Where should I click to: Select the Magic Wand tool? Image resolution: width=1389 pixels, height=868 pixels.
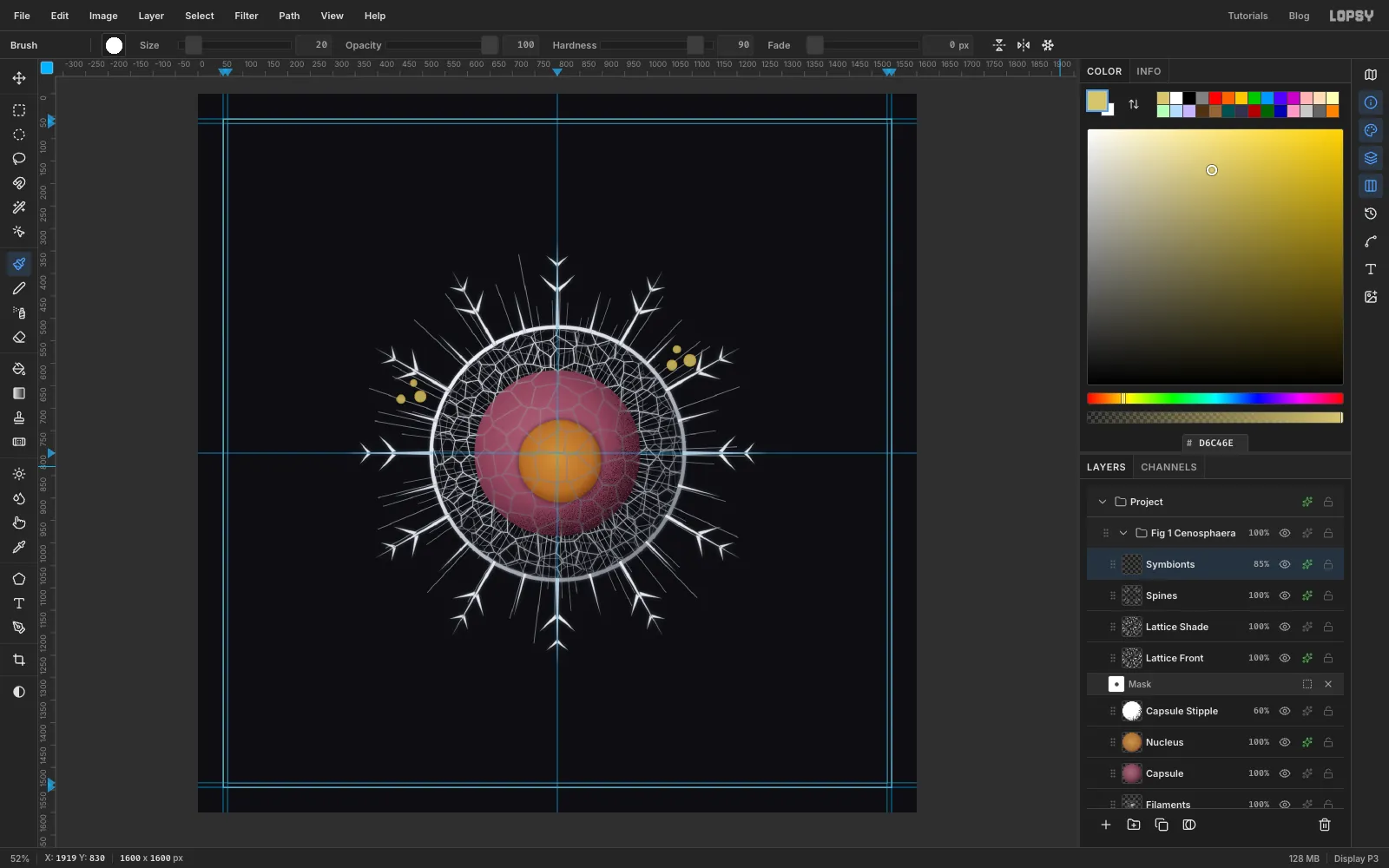pyautogui.click(x=19, y=207)
